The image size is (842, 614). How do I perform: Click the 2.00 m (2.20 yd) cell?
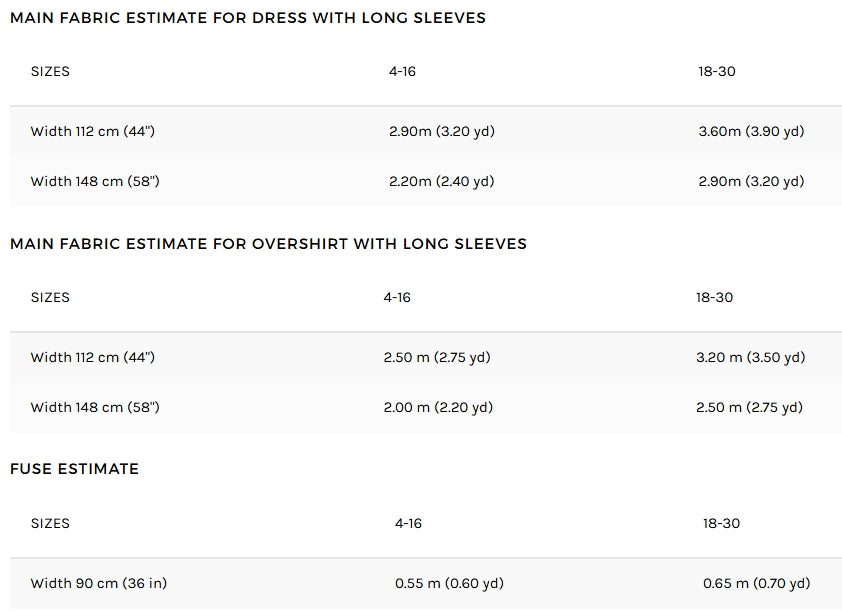coord(438,408)
